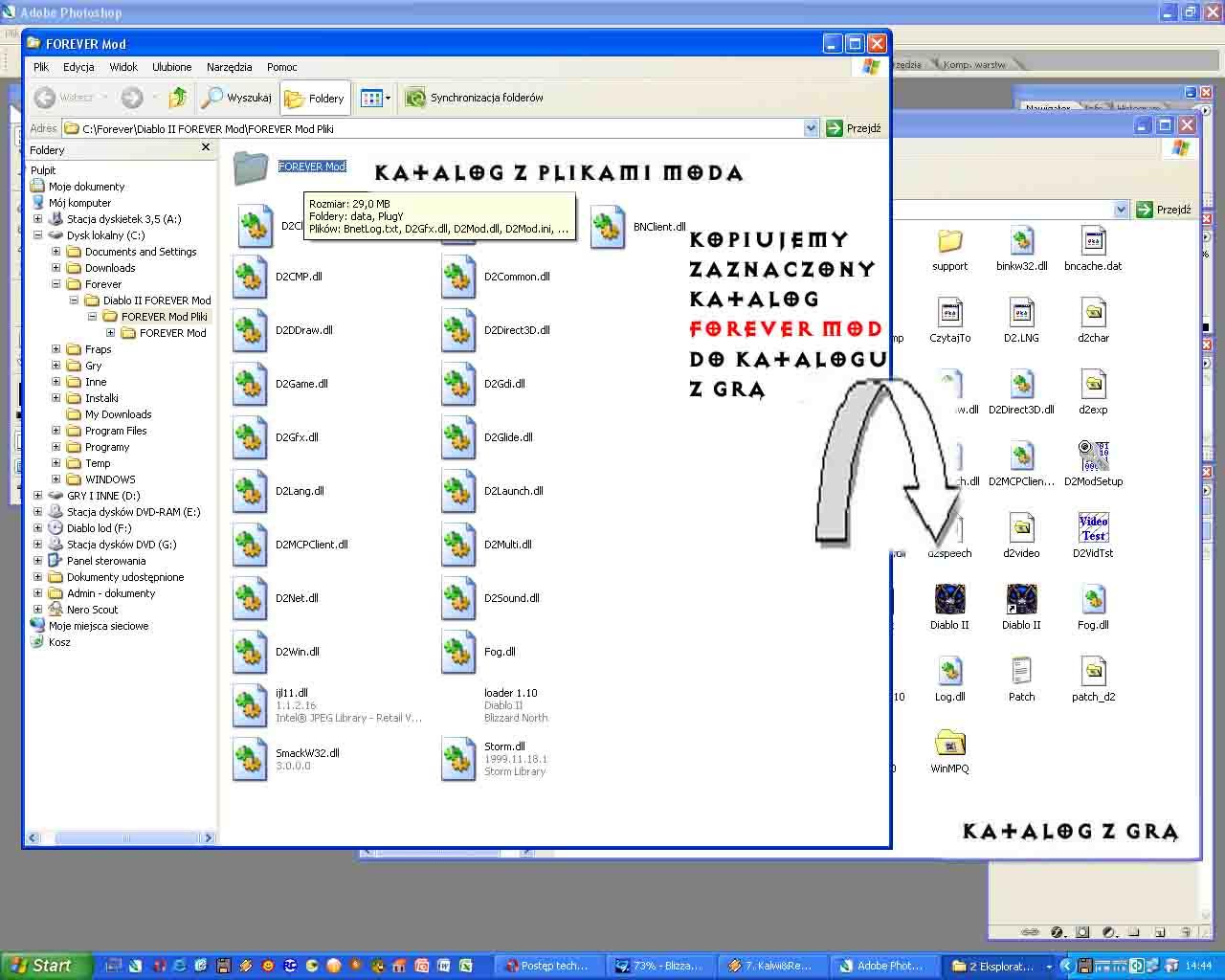Collapse the Dysk lokalny (C:) tree node

(38, 235)
